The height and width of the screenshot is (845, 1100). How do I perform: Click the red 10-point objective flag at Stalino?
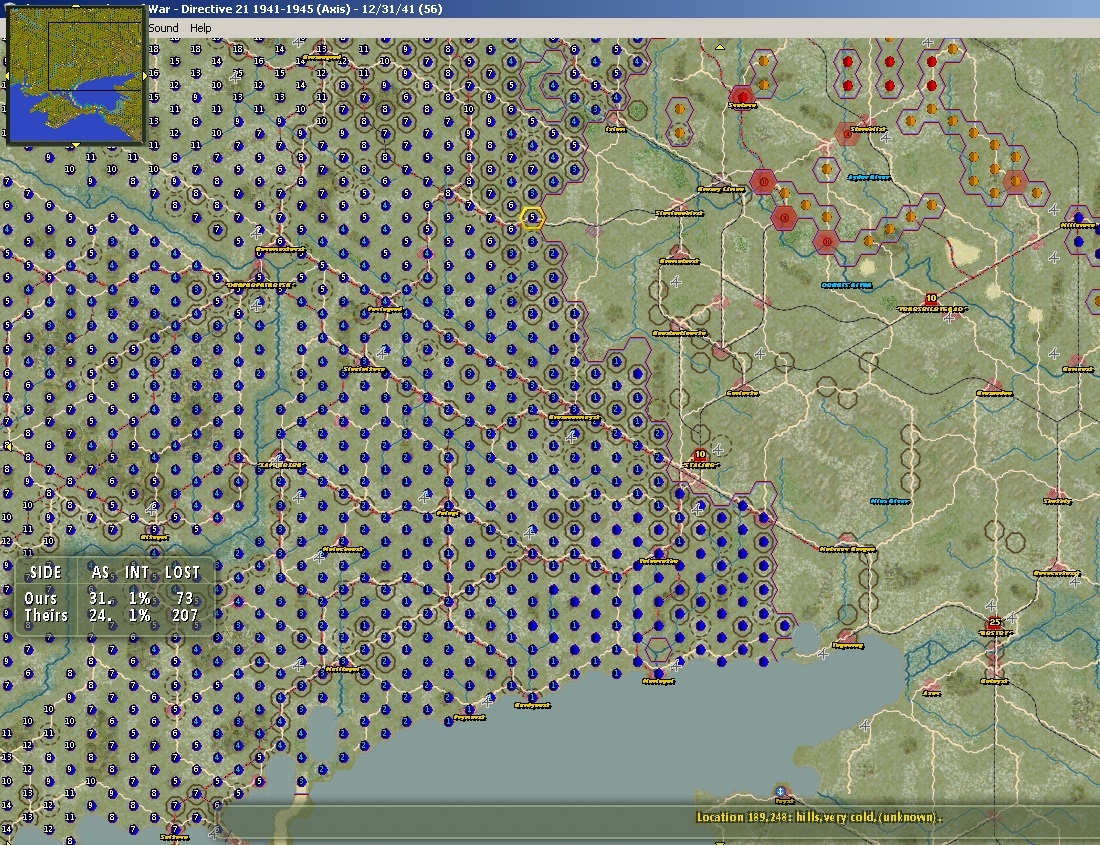699,454
